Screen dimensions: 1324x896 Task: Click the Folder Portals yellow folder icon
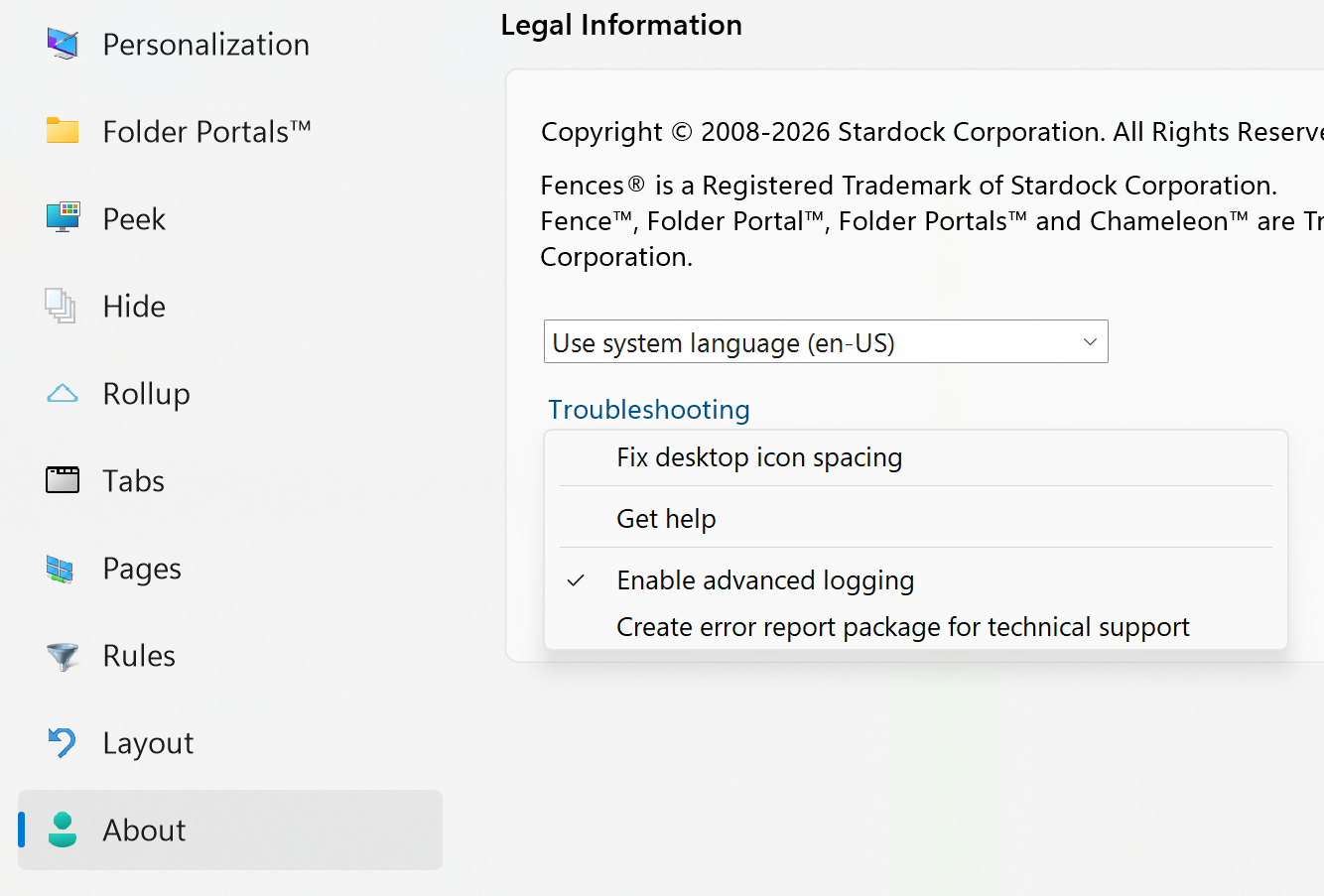pos(62,131)
